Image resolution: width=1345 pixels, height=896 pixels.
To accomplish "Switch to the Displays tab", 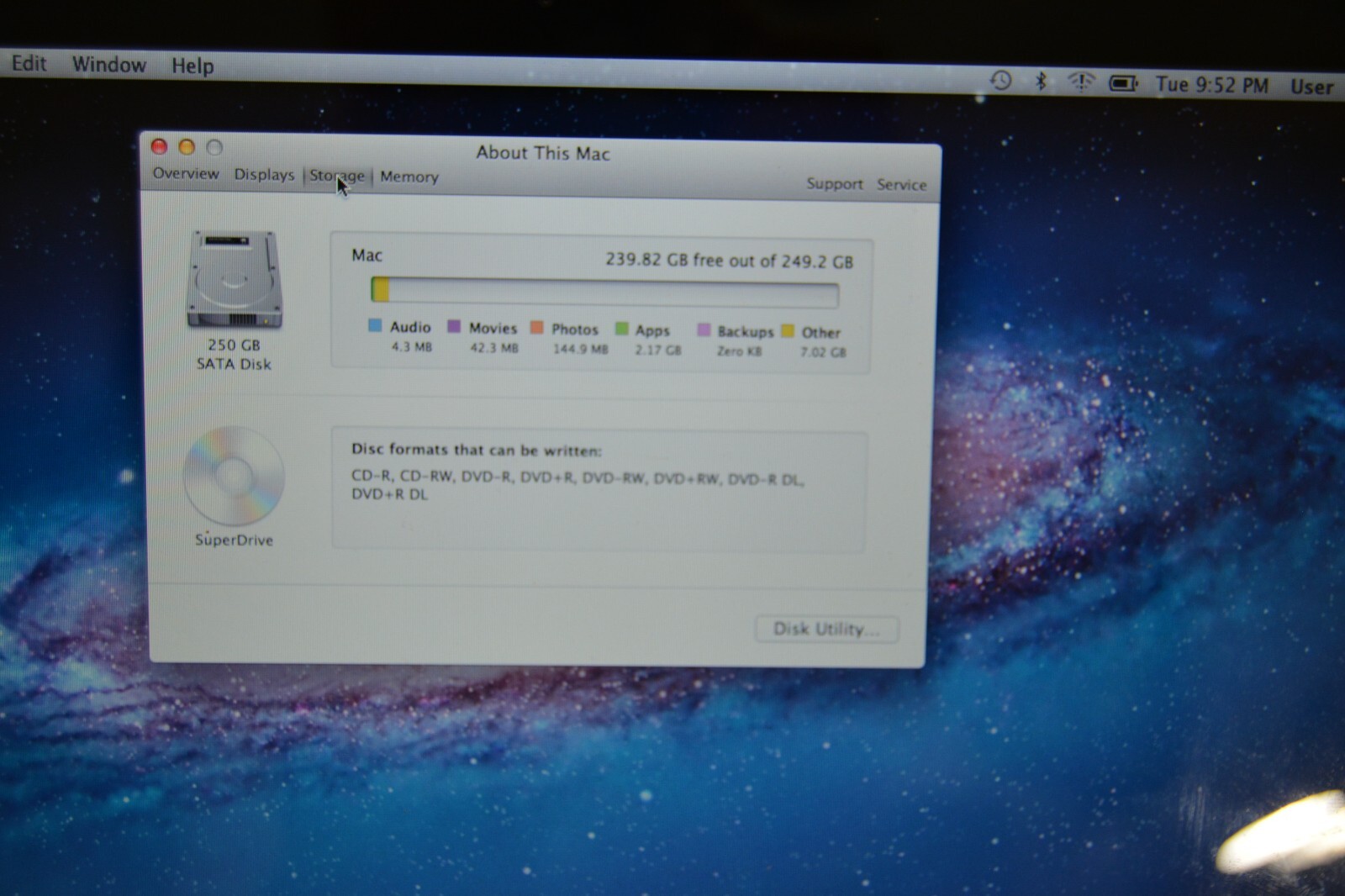I will point(264,174).
